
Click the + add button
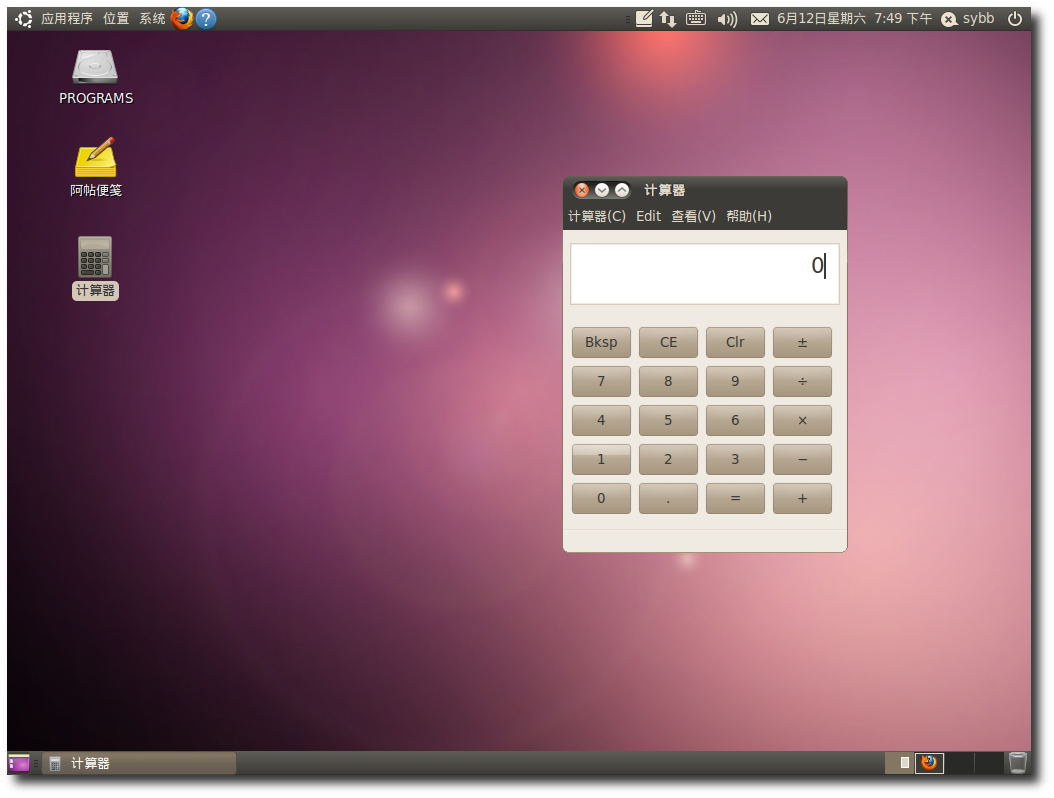(x=803, y=498)
